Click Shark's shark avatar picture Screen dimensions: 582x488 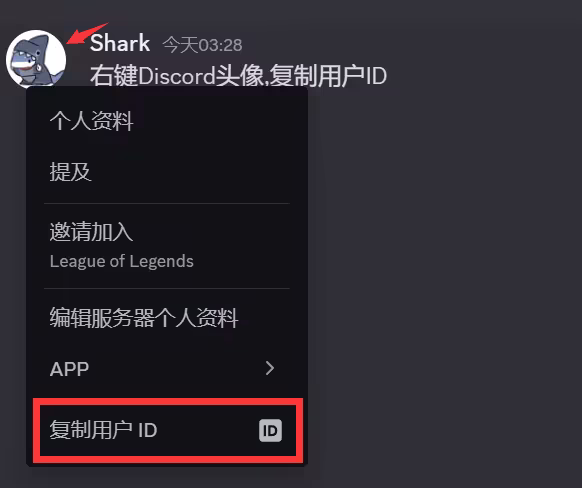36,59
